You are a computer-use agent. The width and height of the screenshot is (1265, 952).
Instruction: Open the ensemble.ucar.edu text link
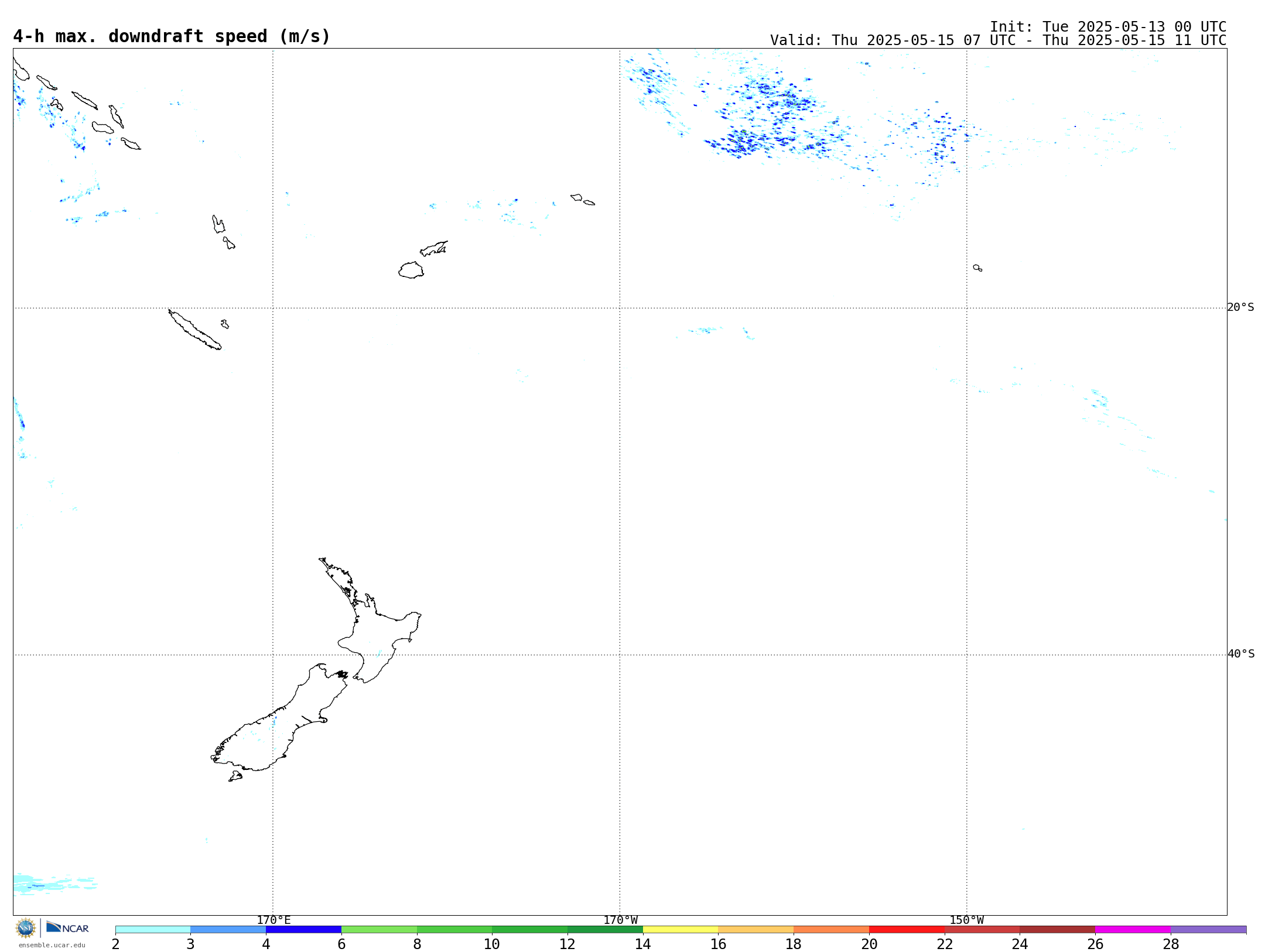click(52, 945)
